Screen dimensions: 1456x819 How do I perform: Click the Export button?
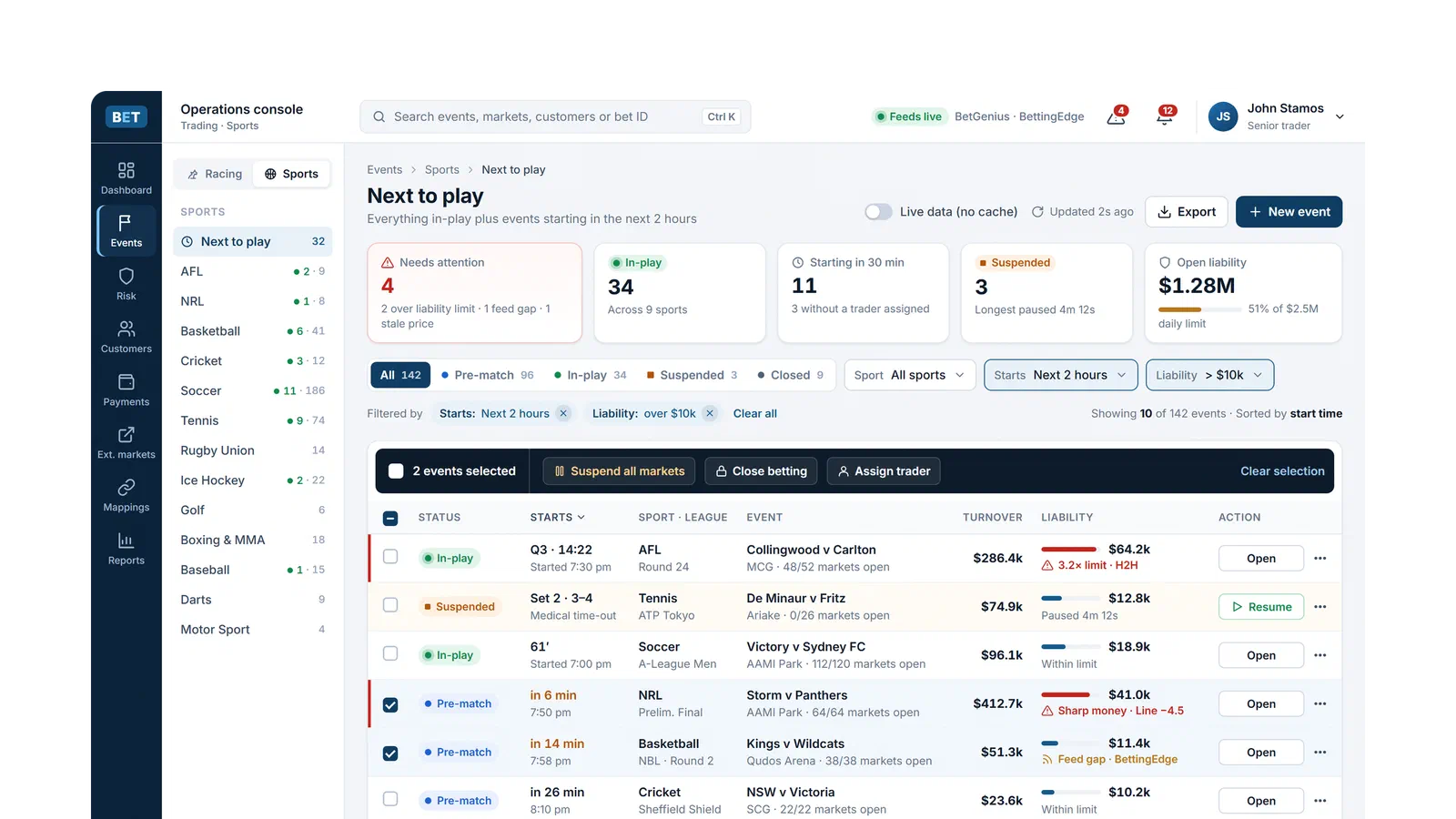coord(1187,212)
